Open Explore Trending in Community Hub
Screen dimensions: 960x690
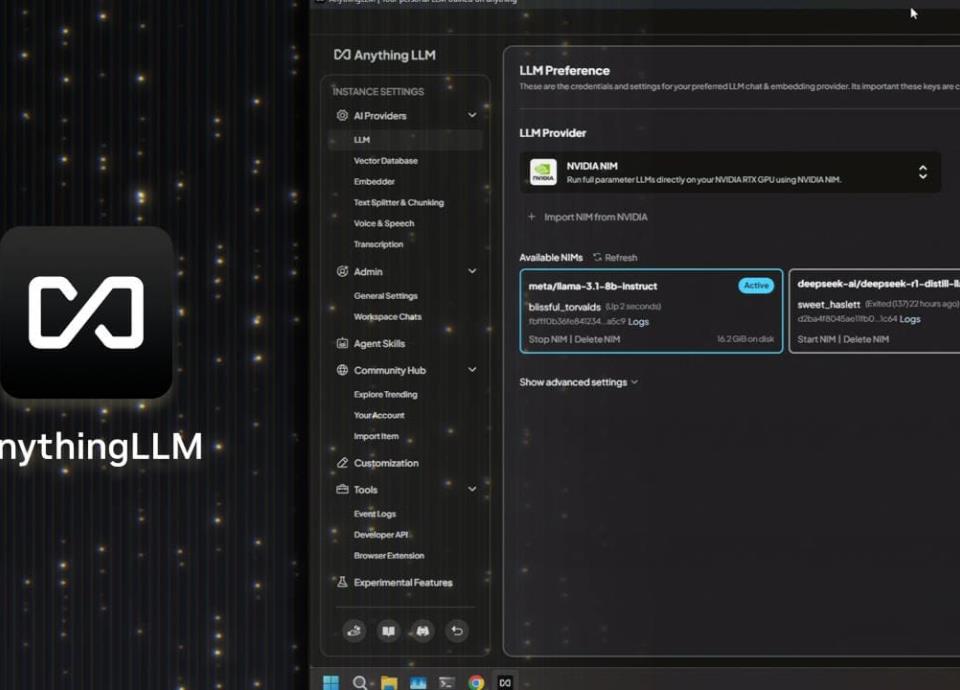coord(386,394)
